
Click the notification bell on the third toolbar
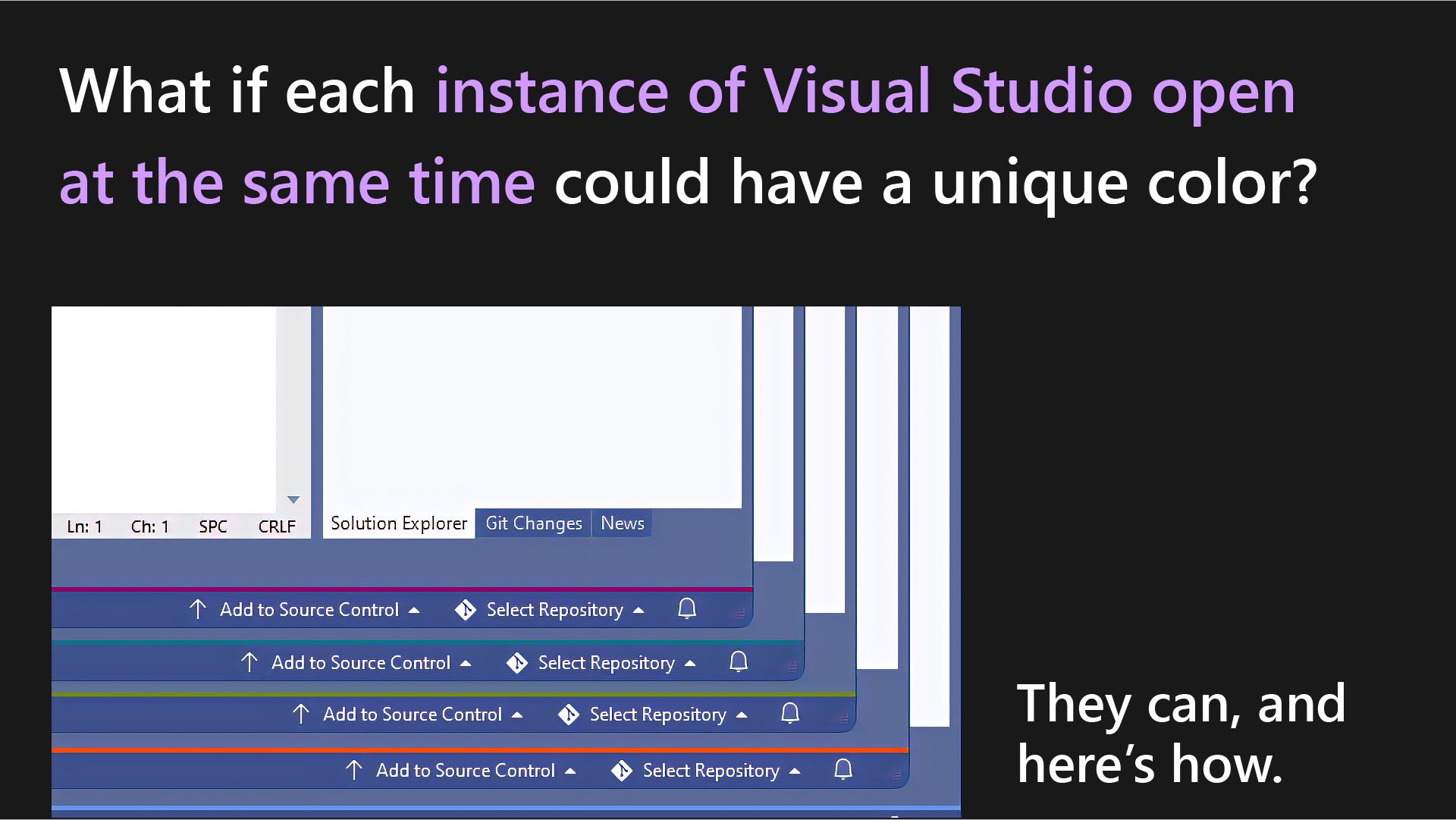click(789, 714)
